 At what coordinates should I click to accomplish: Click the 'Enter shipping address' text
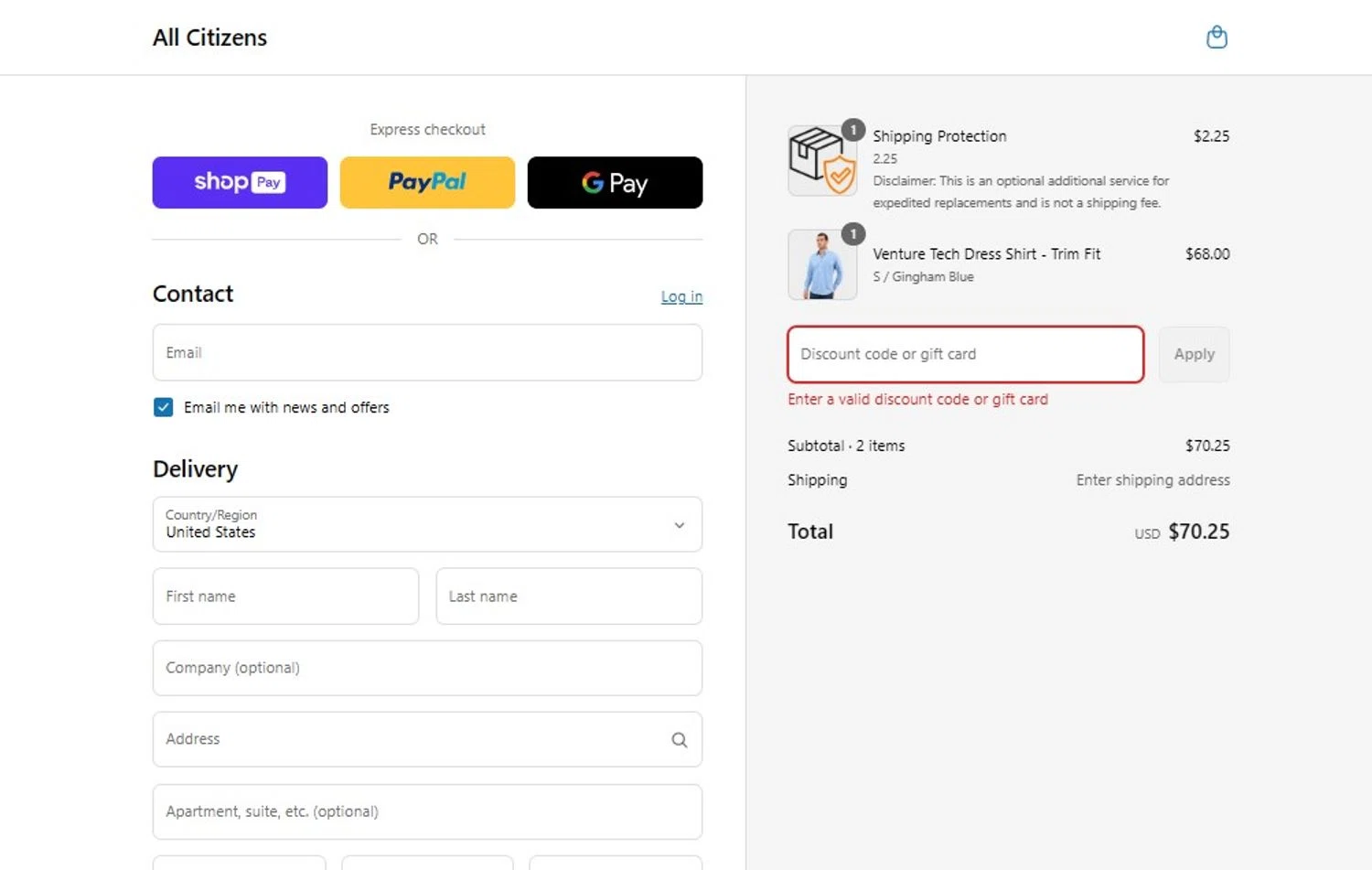point(1152,479)
